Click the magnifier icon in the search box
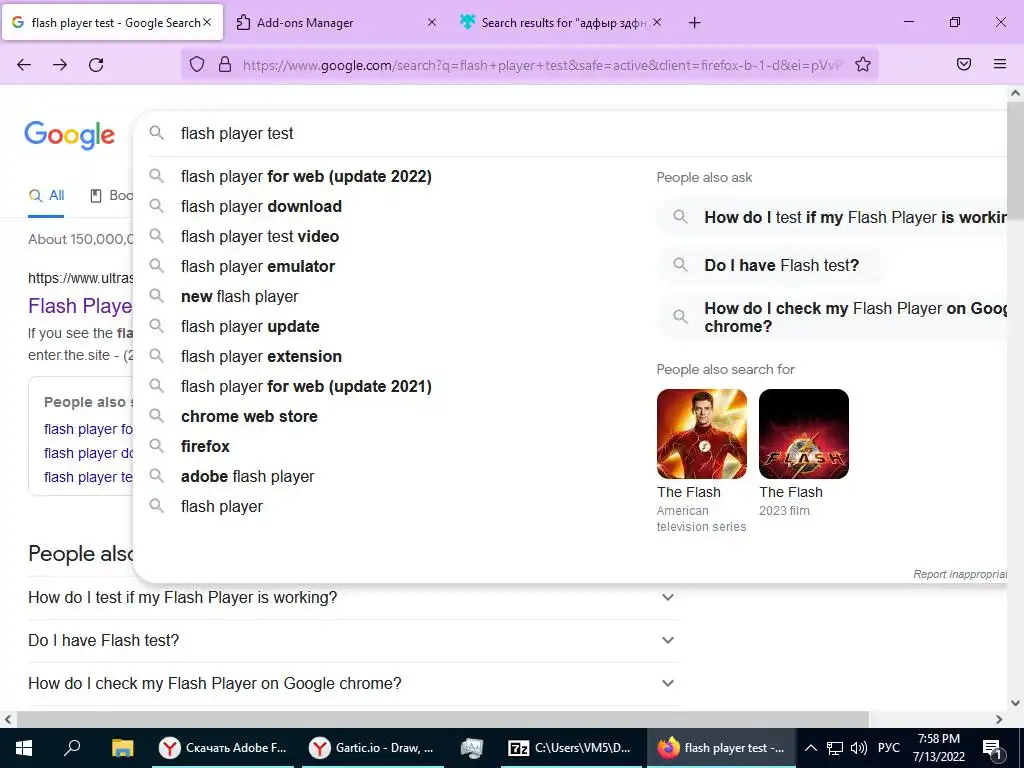1024x768 pixels. click(156, 133)
